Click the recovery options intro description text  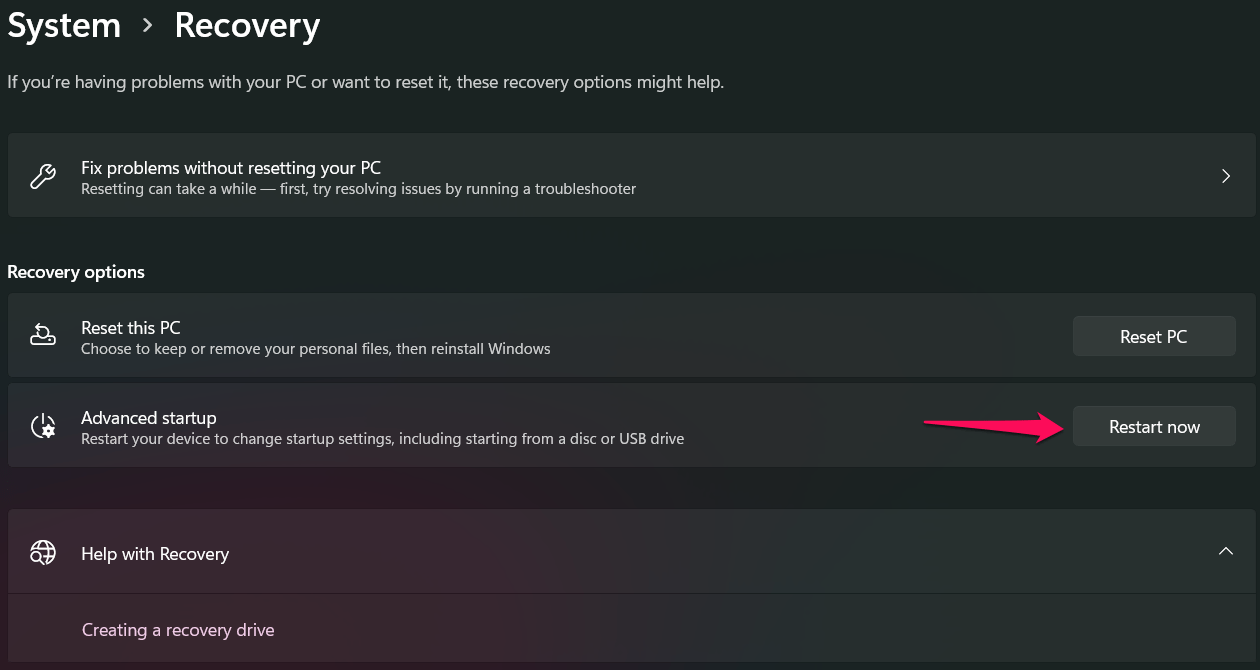365,82
